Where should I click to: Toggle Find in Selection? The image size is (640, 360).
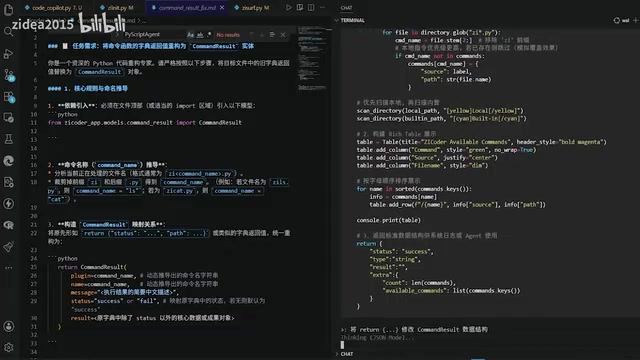click(x=272, y=35)
